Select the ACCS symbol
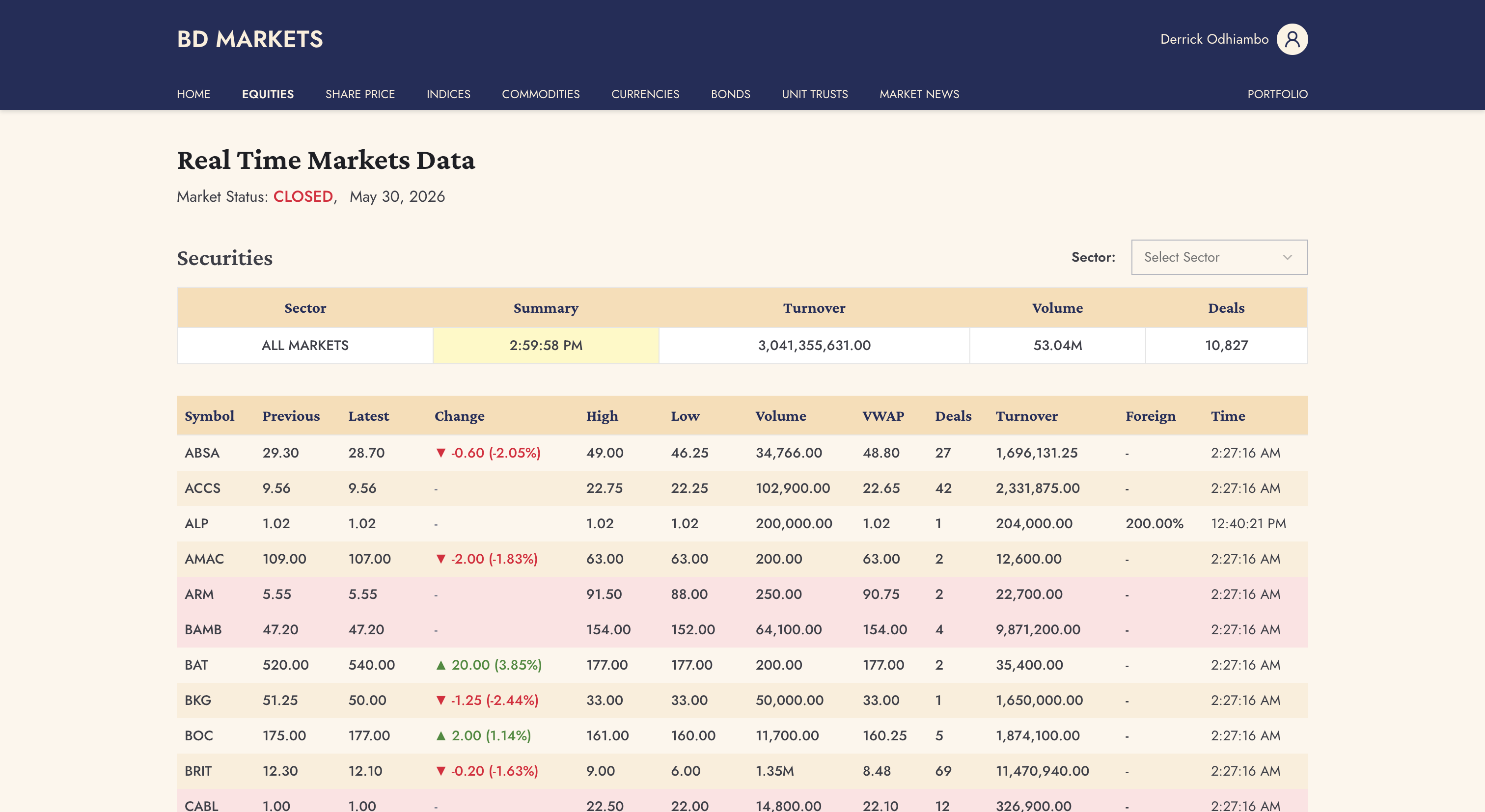1485x812 pixels. pyautogui.click(x=202, y=487)
